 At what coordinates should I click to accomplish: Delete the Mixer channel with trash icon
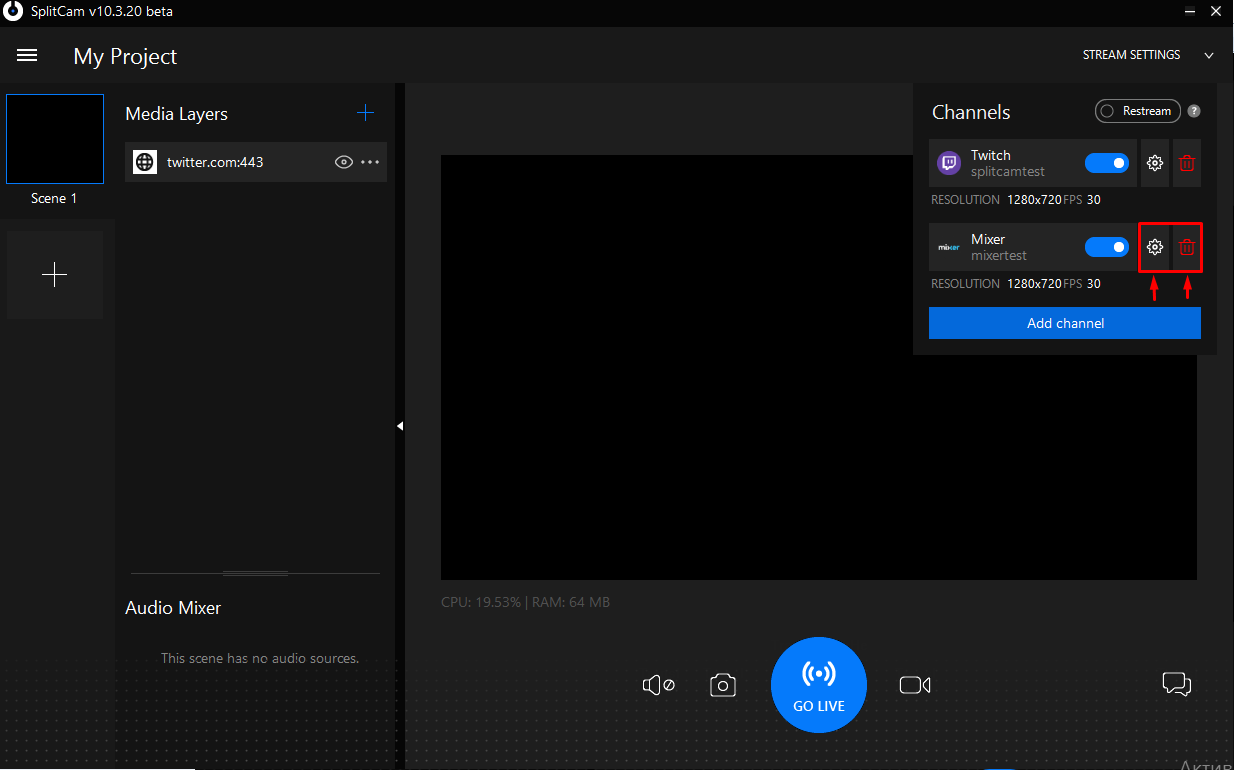1187,247
